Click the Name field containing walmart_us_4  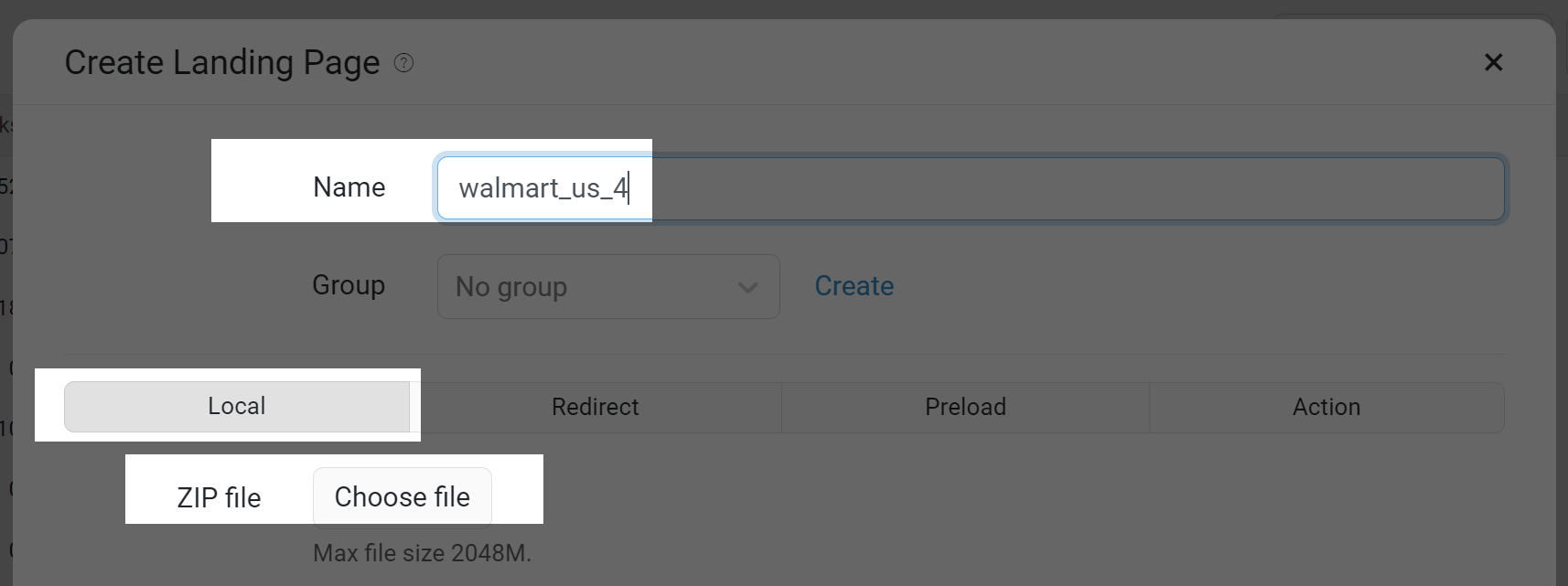click(x=971, y=188)
